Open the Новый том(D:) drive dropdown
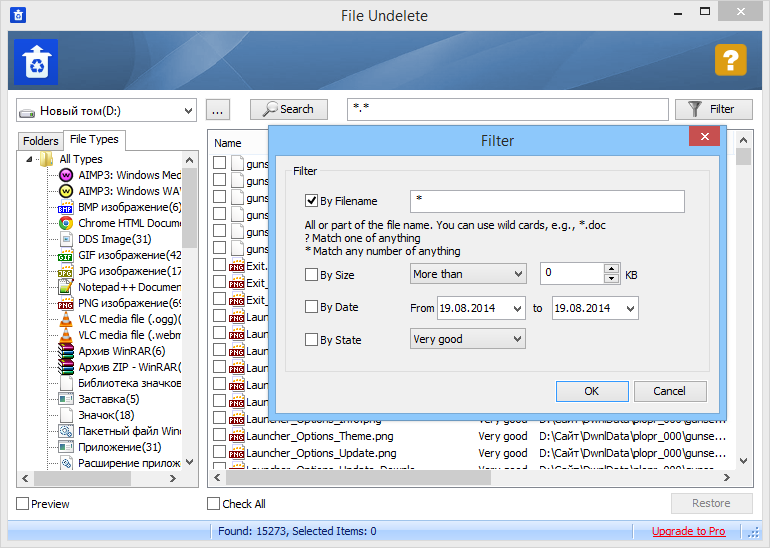770x548 pixels. 106,110
